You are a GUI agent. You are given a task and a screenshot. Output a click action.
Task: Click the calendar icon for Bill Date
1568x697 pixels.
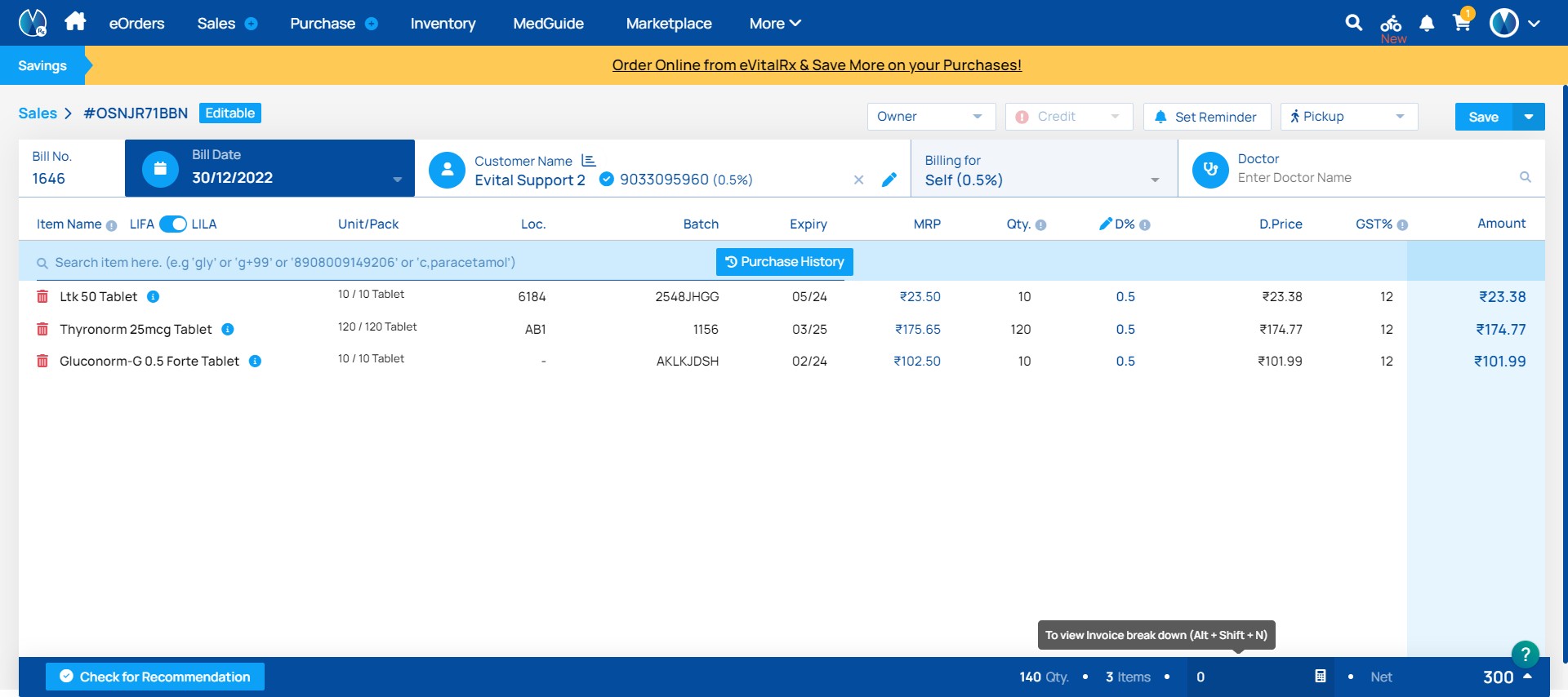tap(160, 169)
